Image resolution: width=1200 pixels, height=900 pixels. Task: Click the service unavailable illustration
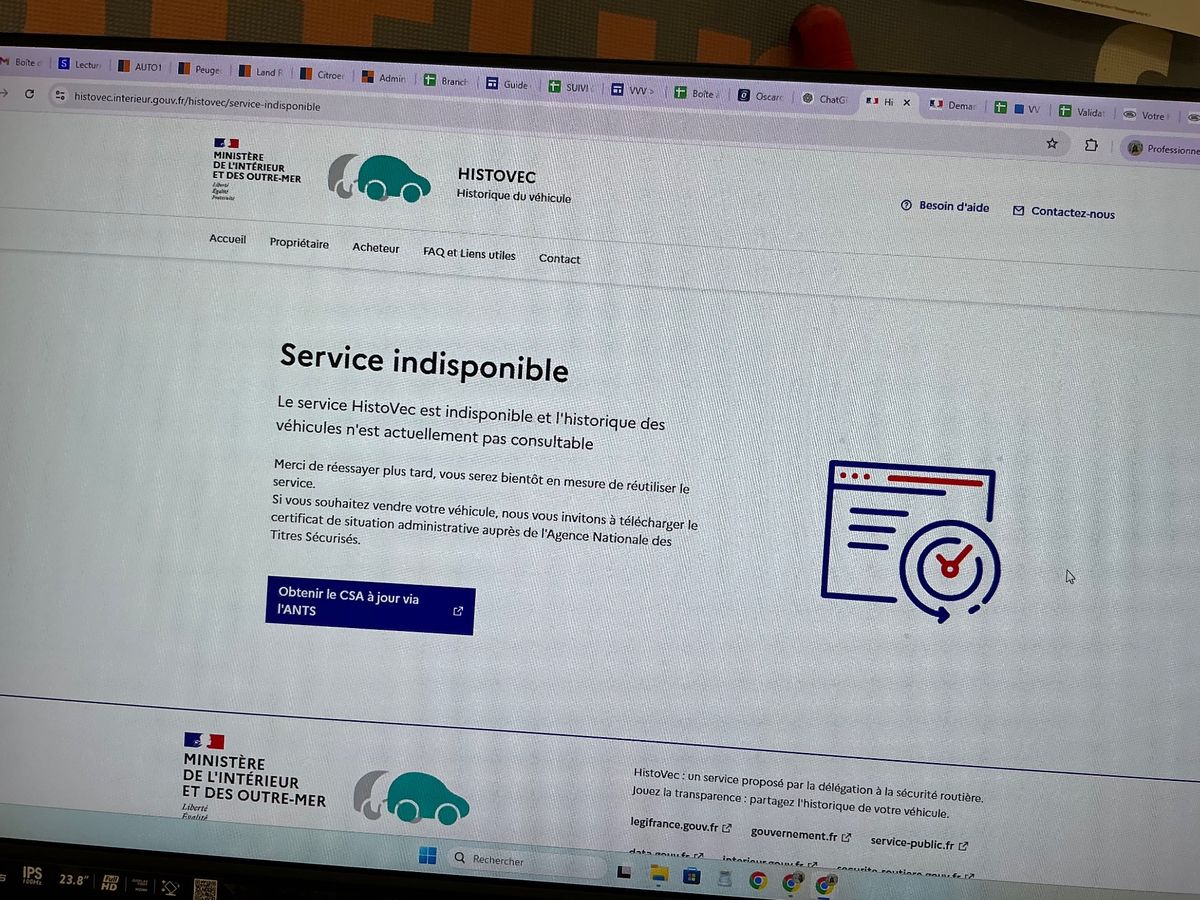pos(909,542)
